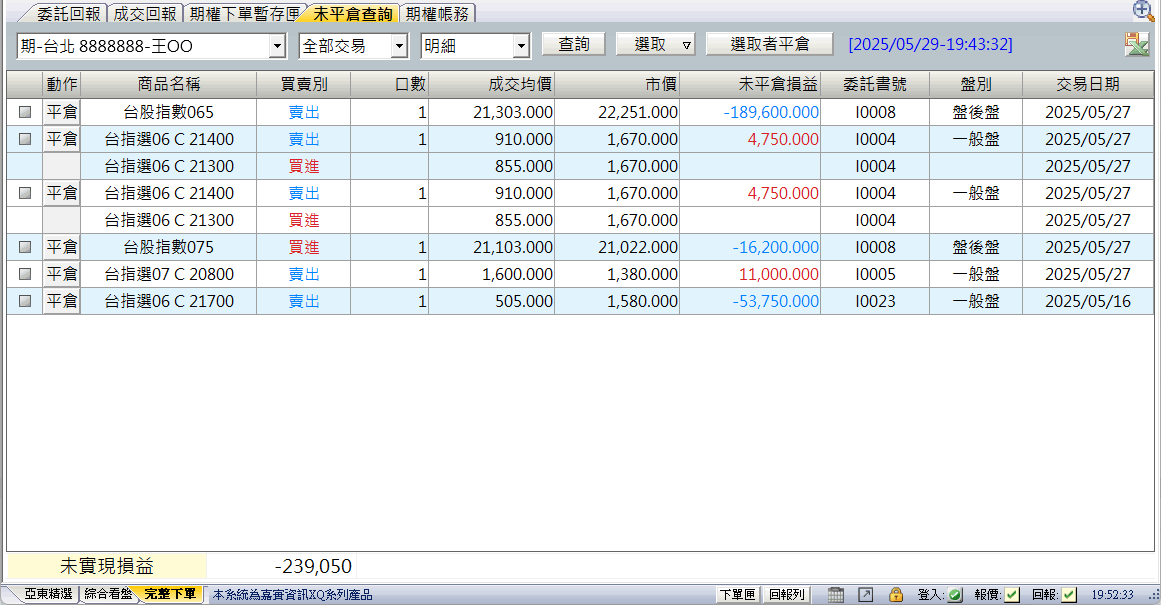Click the 選取者平倉 button
Viewport: 1161px width, 605px height.
coord(768,45)
